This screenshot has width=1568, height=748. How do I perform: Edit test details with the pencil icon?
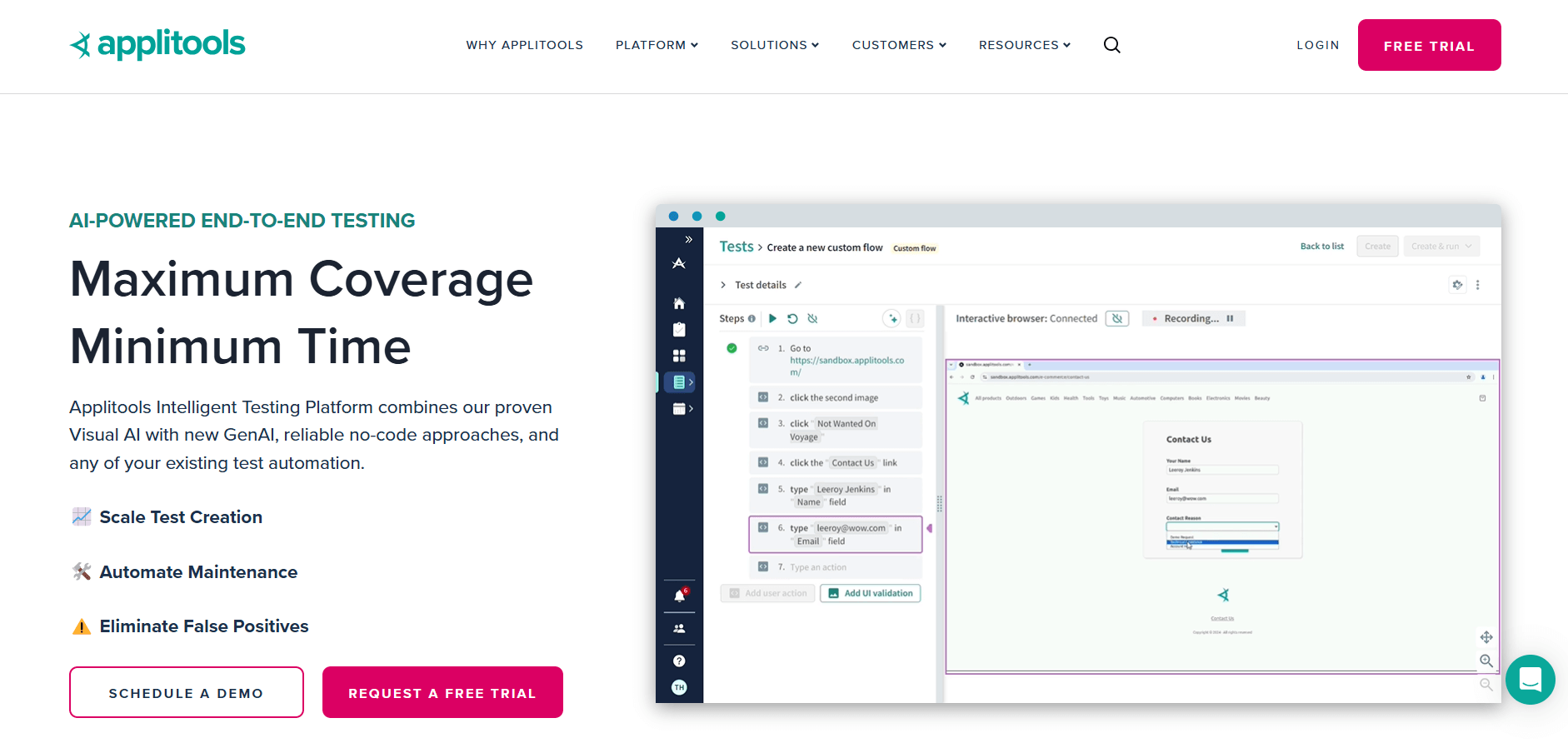[x=797, y=285]
